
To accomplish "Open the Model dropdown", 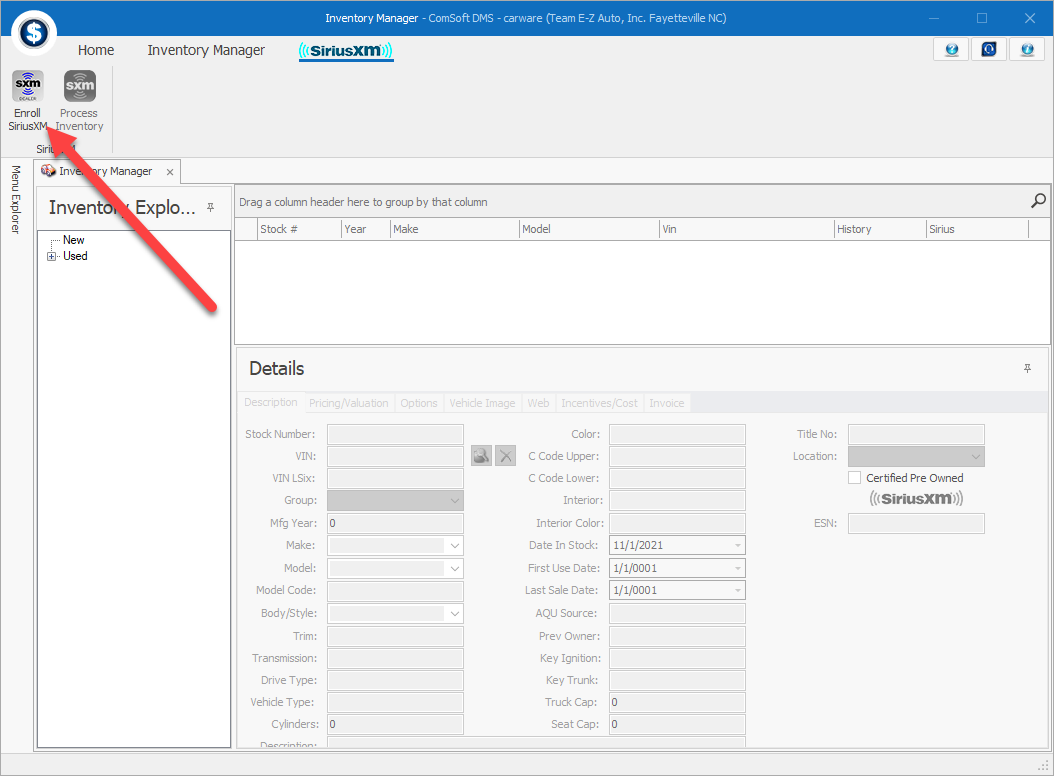I will tap(455, 568).
